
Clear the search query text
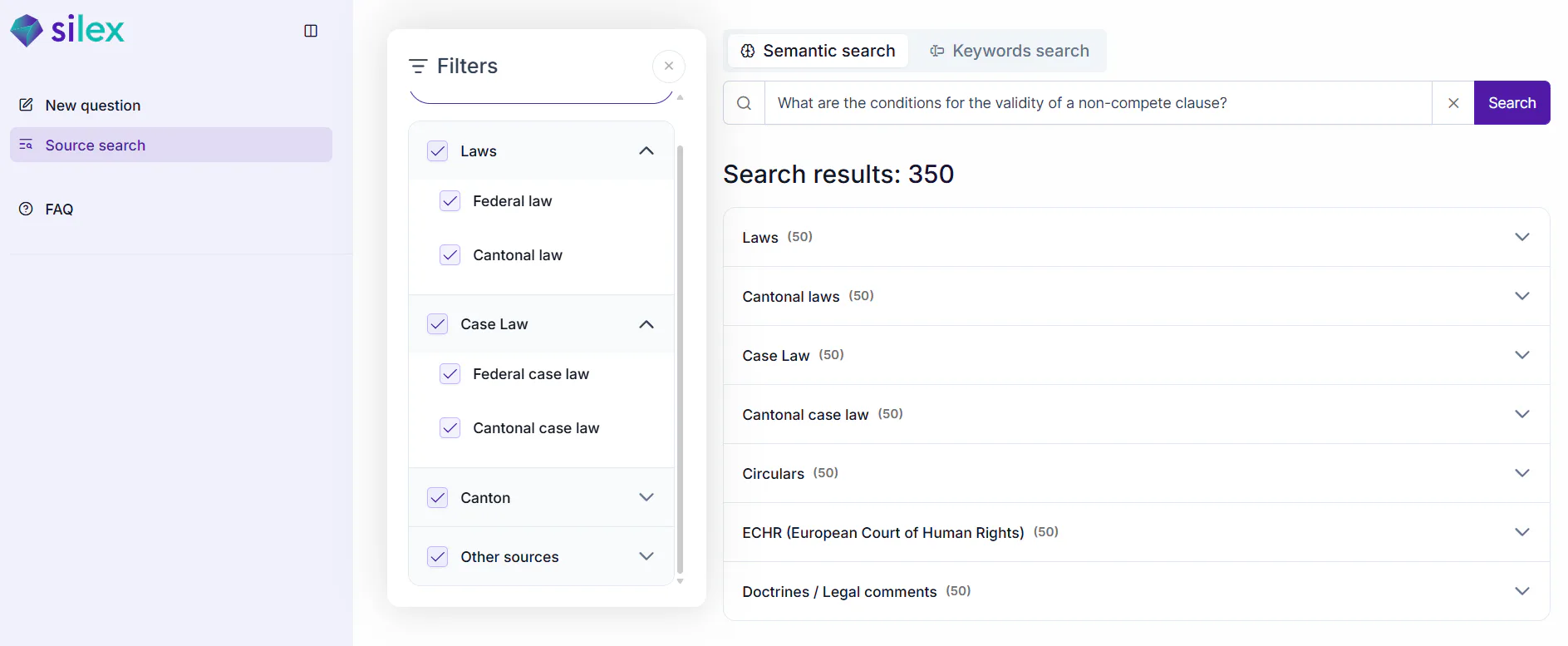click(x=1453, y=103)
